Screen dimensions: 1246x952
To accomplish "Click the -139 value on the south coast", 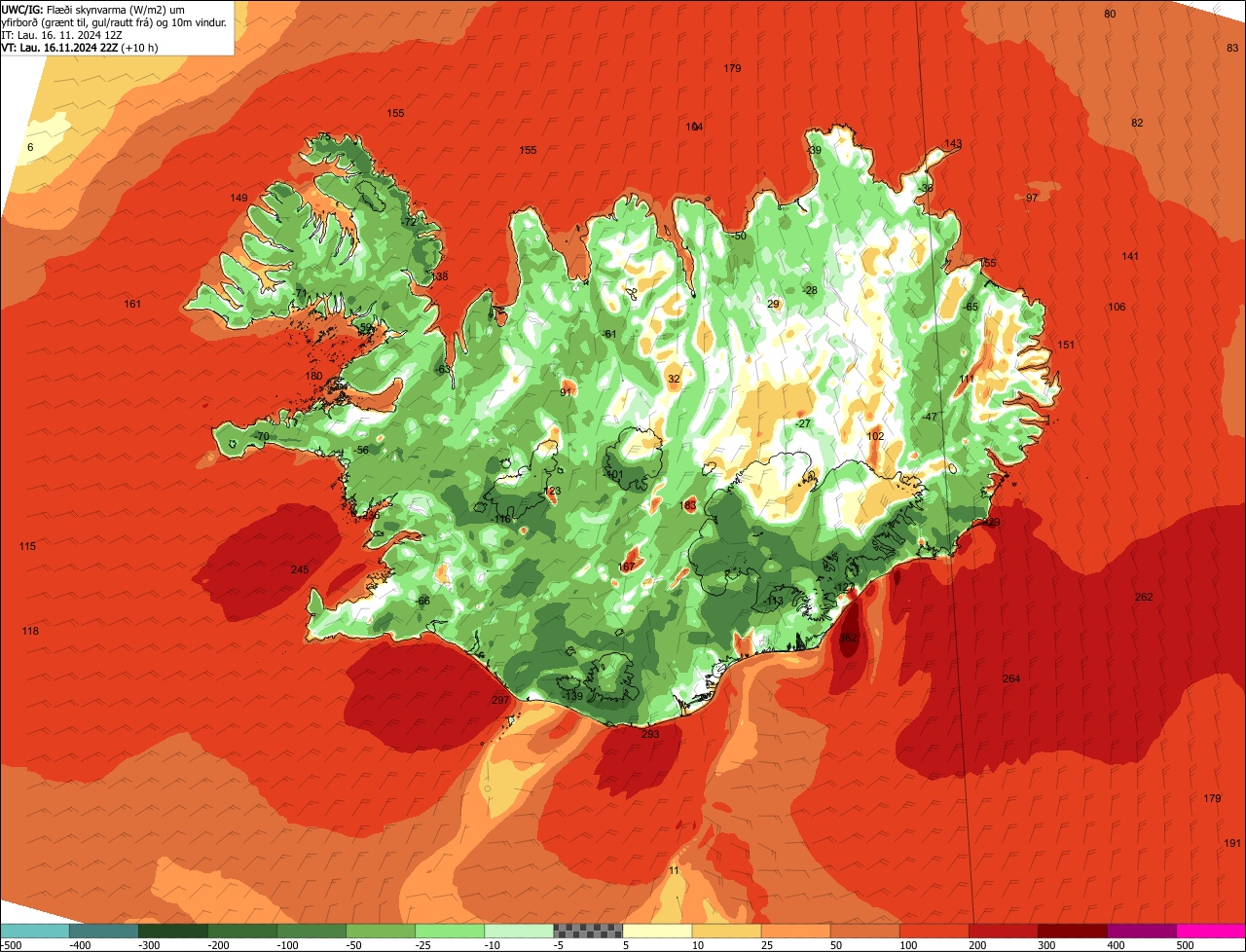I will (572, 696).
